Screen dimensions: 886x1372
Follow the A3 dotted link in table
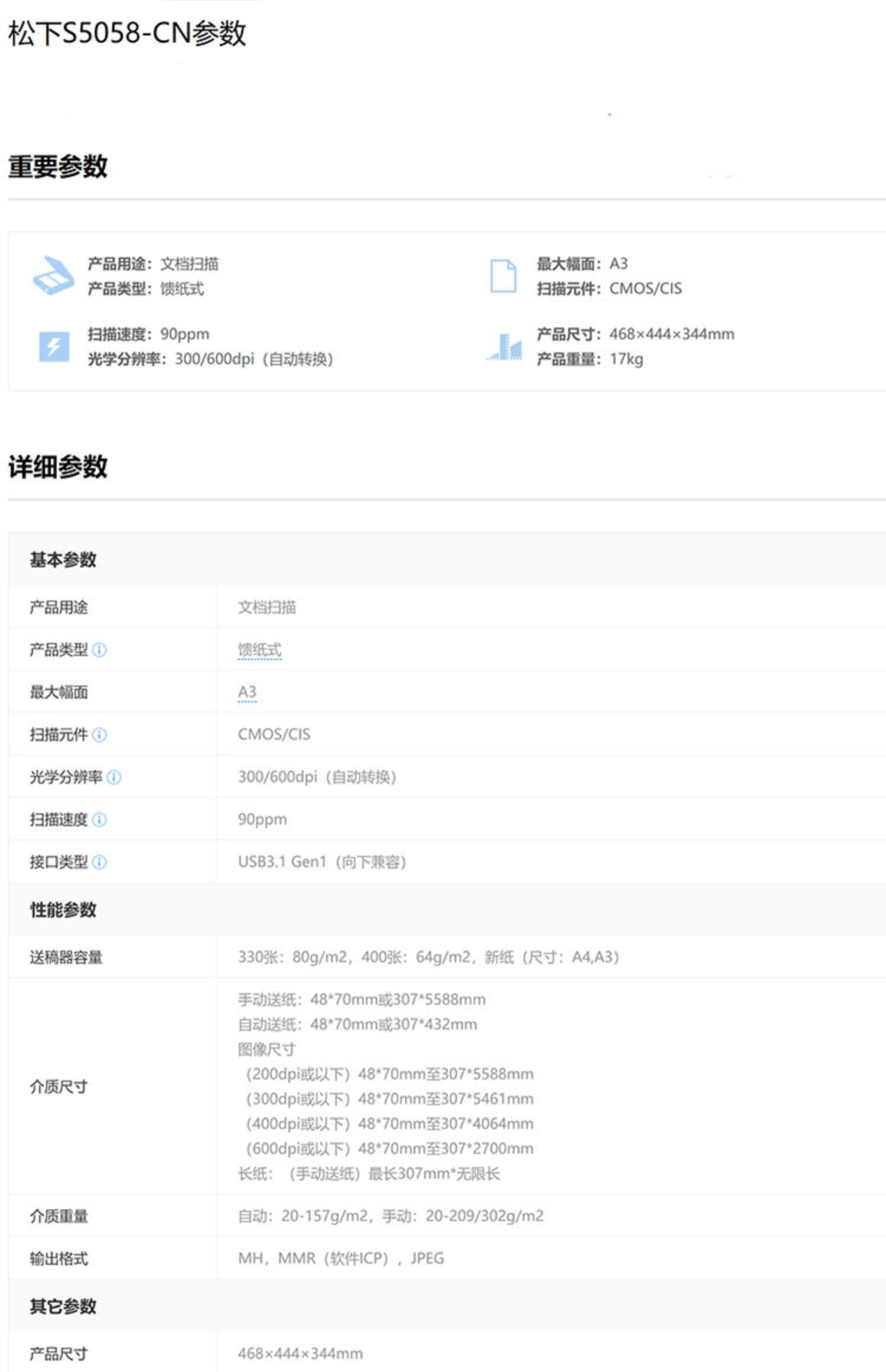pos(247,692)
